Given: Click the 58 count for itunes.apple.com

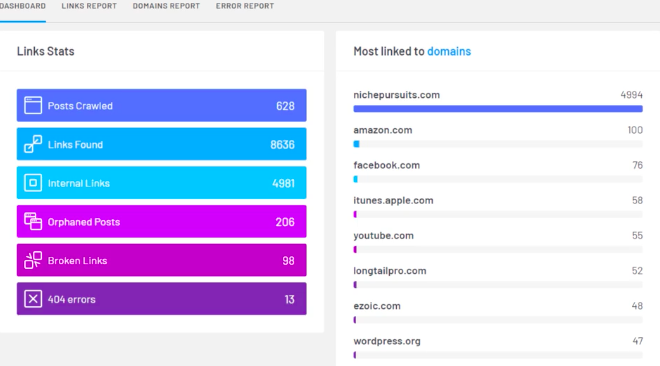Looking at the screenshot, I should point(637,201).
